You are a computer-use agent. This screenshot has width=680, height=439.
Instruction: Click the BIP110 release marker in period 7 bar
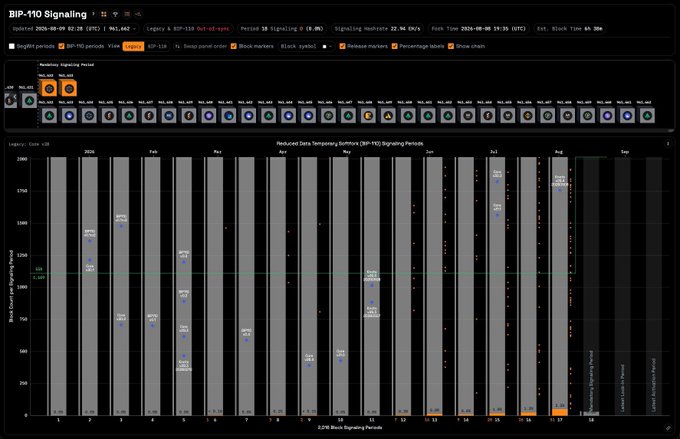click(x=246, y=341)
